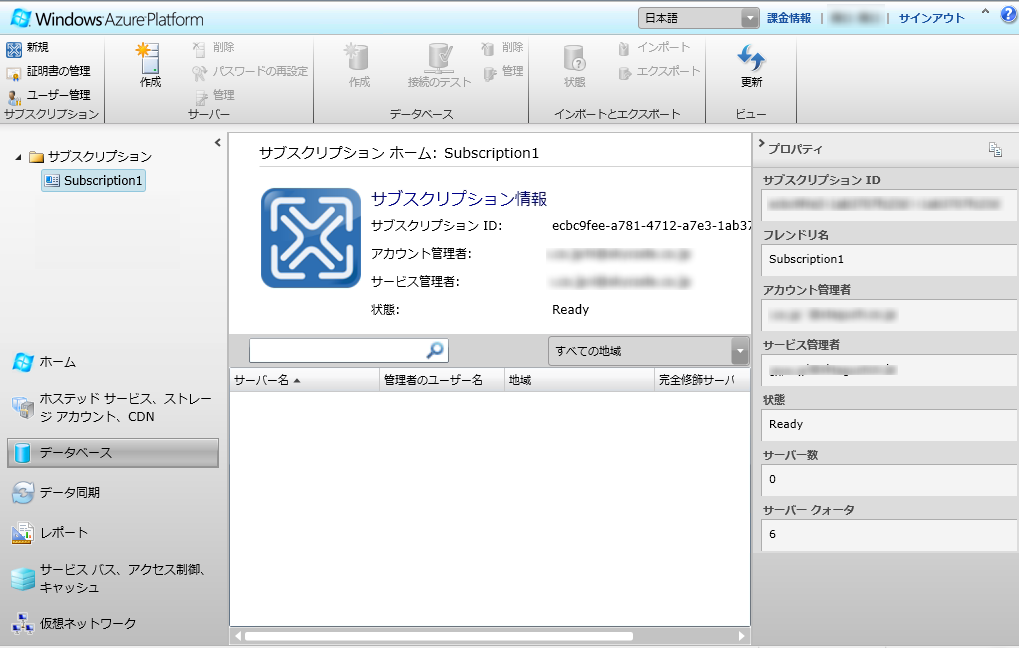Open 証明書の管理 certificate management

pyautogui.click(x=49, y=71)
